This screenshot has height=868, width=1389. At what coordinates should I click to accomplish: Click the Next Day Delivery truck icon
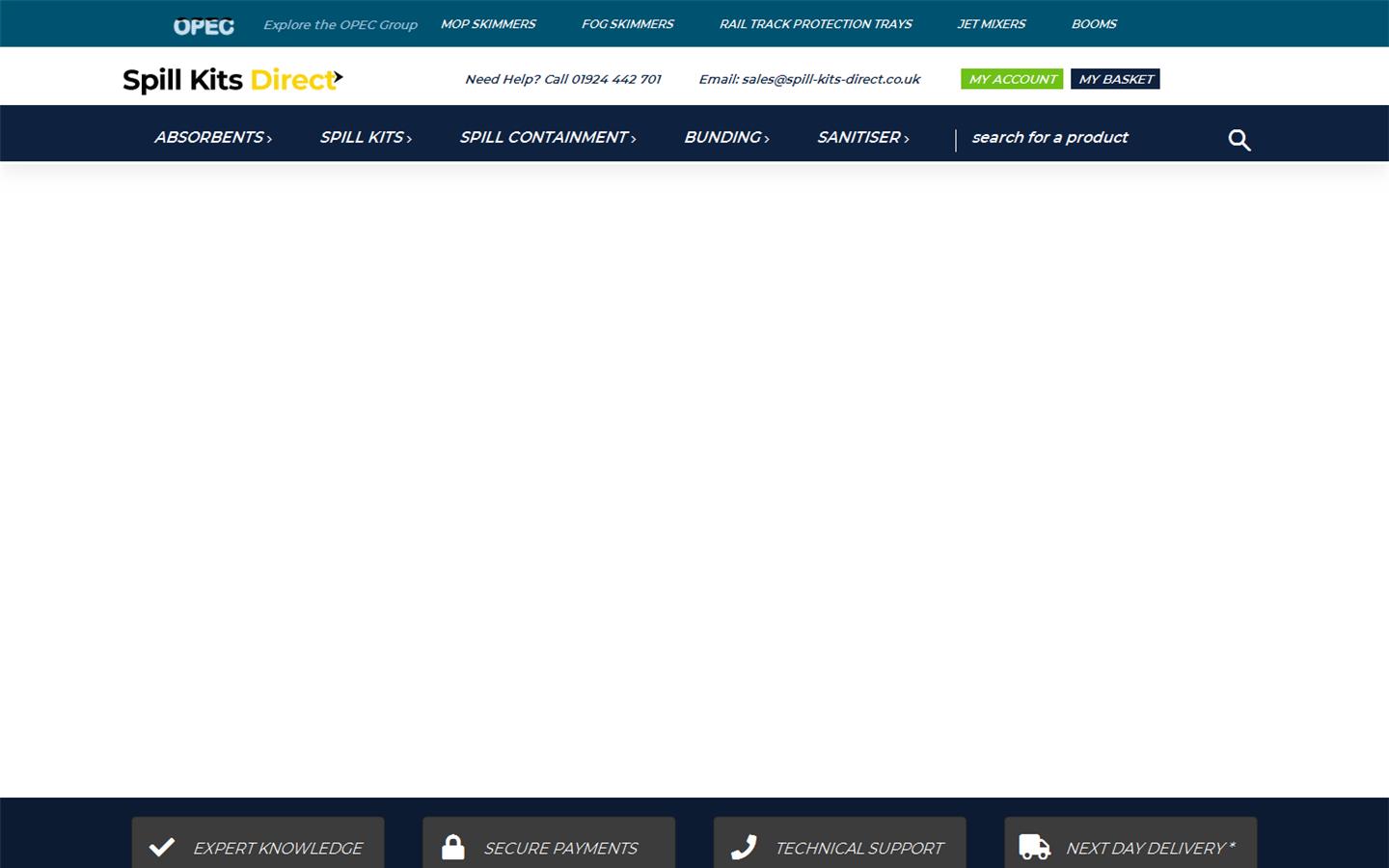pyautogui.click(x=1034, y=848)
